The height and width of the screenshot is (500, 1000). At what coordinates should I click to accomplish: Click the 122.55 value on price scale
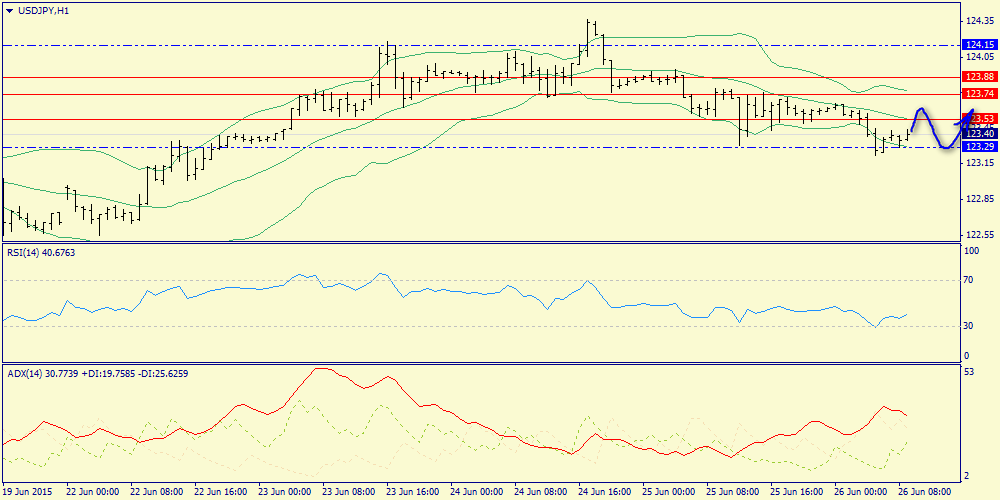[x=976, y=235]
